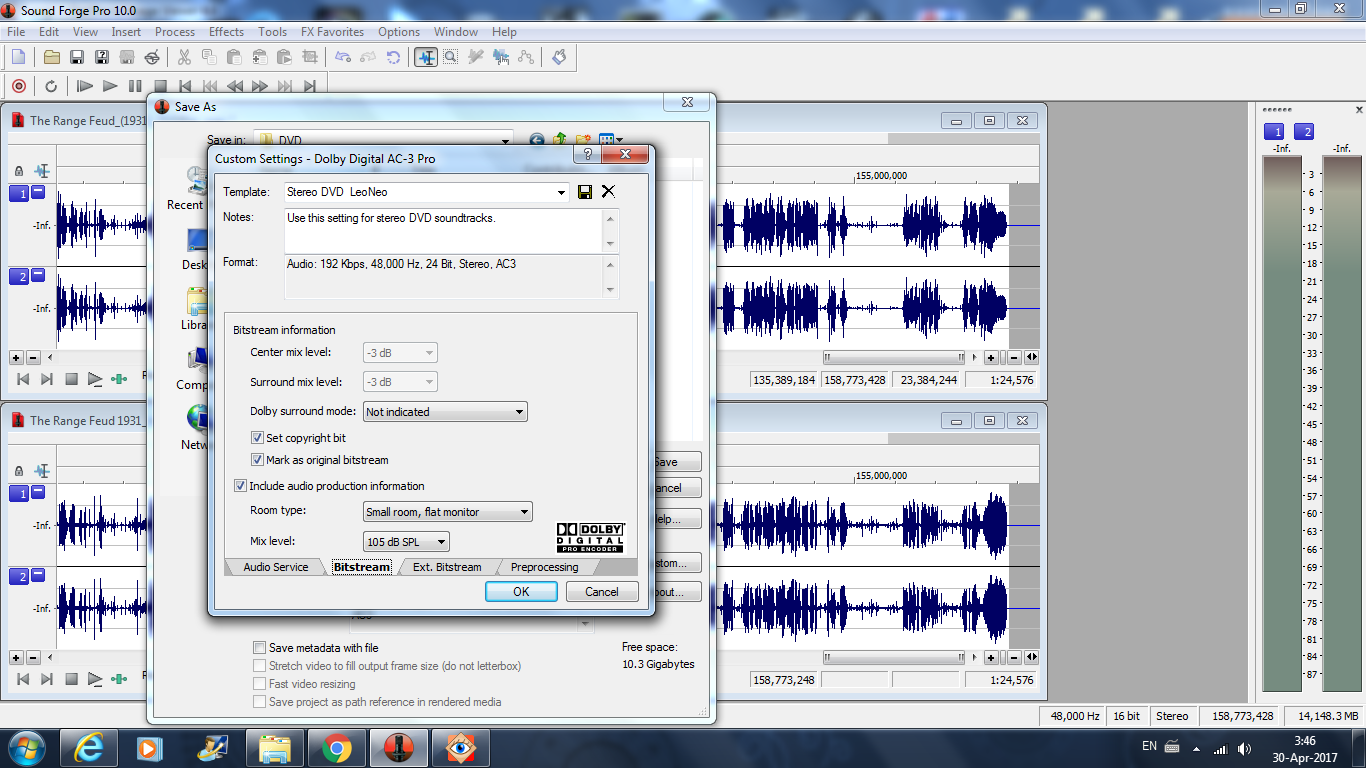Click the Repeat circular arrow toolbar icon
1366x768 pixels.
click(x=394, y=57)
